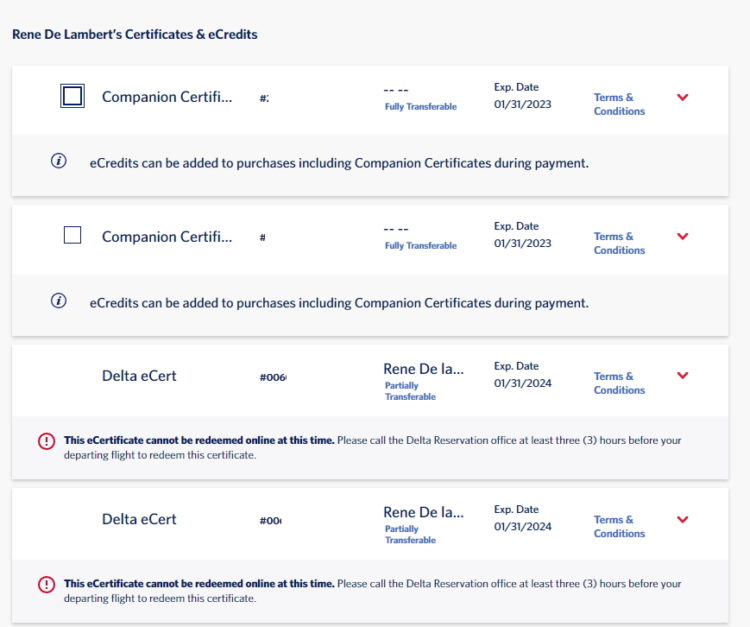The width and height of the screenshot is (750, 627).
Task: Click red alert icon under the last Delta eCert
Action: (x=46, y=584)
